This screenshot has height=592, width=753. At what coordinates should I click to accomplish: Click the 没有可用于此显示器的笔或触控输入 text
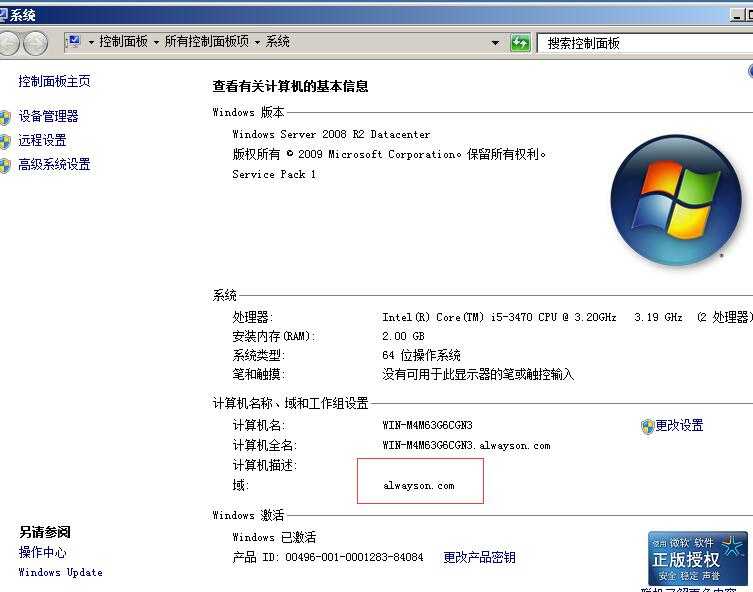[x=478, y=375]
